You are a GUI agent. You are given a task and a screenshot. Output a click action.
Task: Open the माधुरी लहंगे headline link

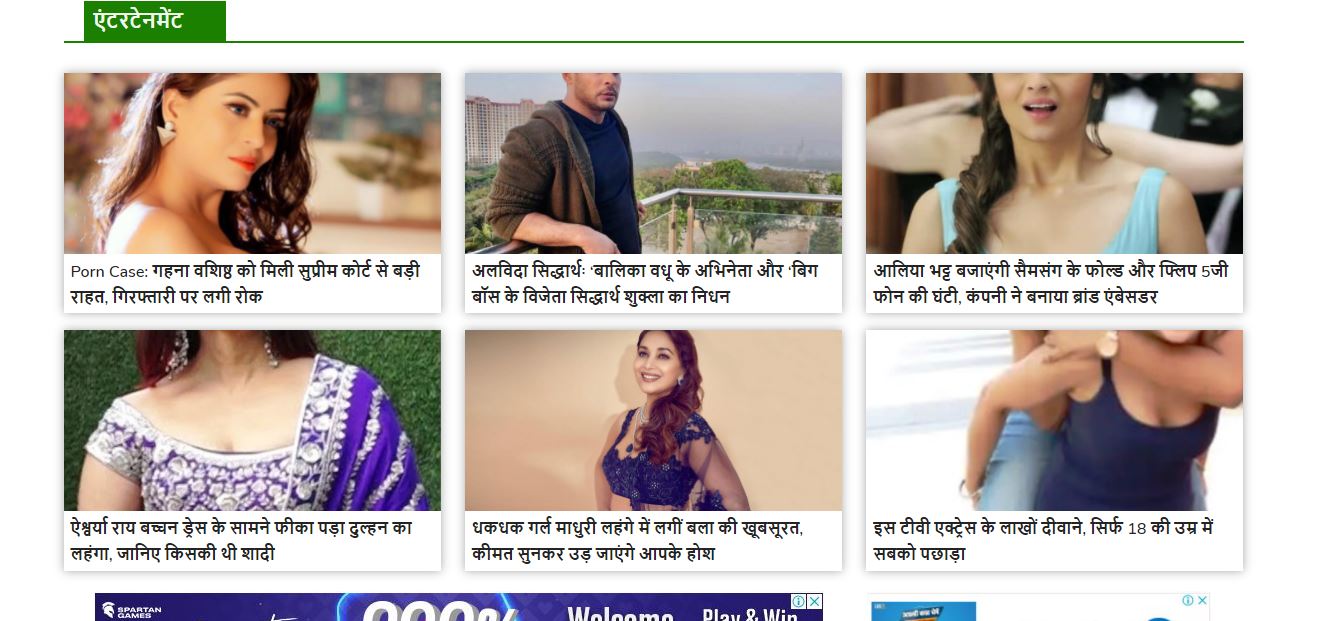click(x=637, y=540)
